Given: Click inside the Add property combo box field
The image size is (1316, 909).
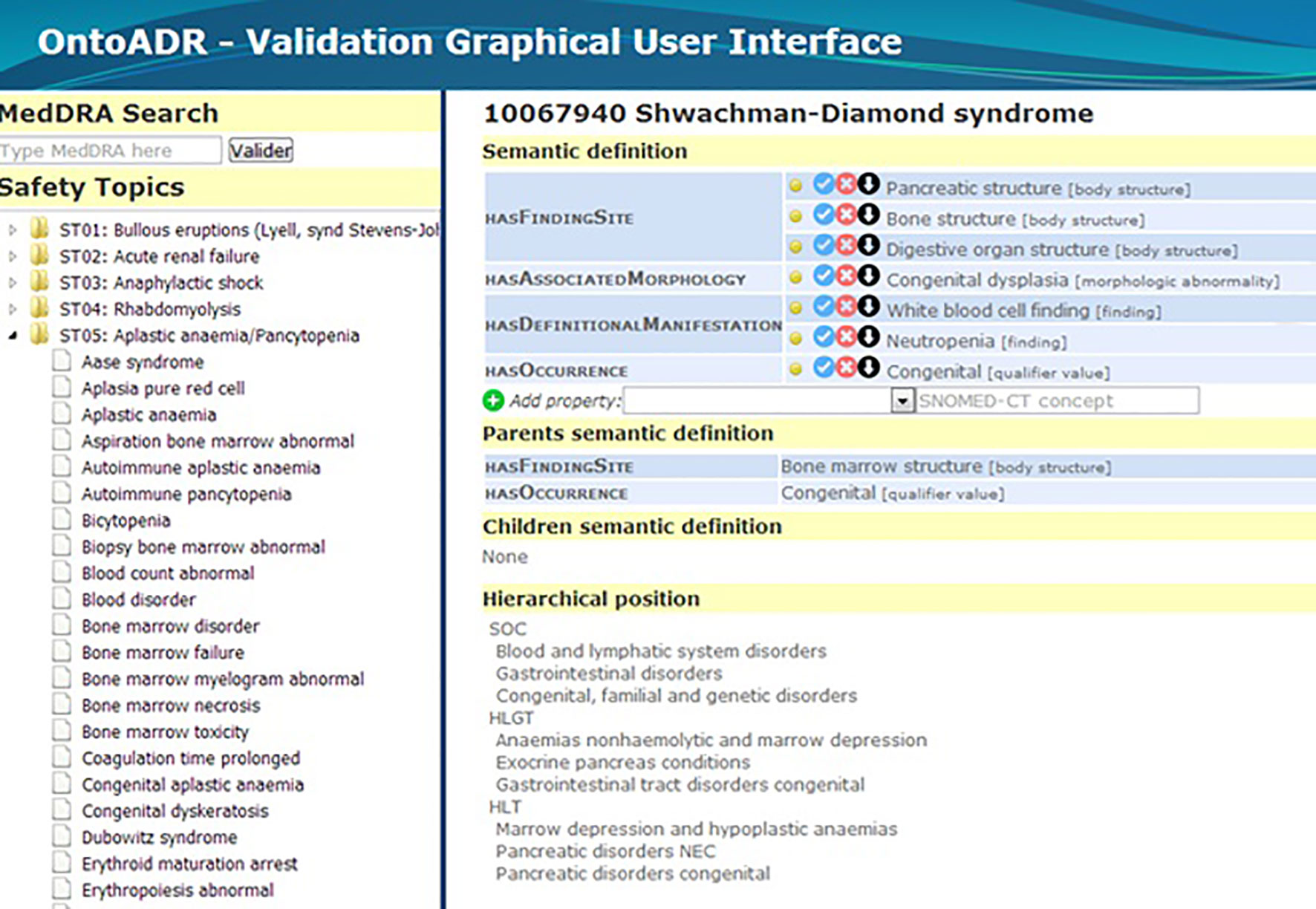Looking at the screenshot, I should click(x=758, y=401).
